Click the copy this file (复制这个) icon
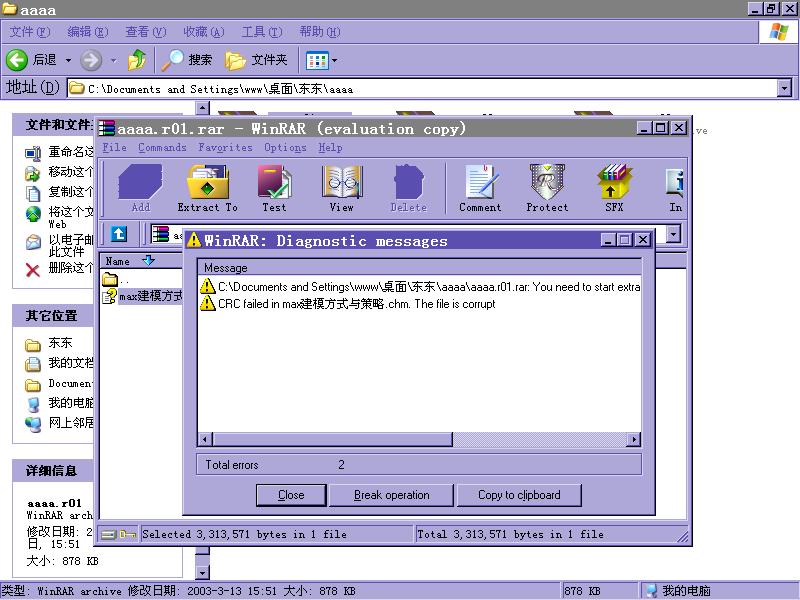The width and height of the screenshot is (800, 600). (x=33, y=193)
